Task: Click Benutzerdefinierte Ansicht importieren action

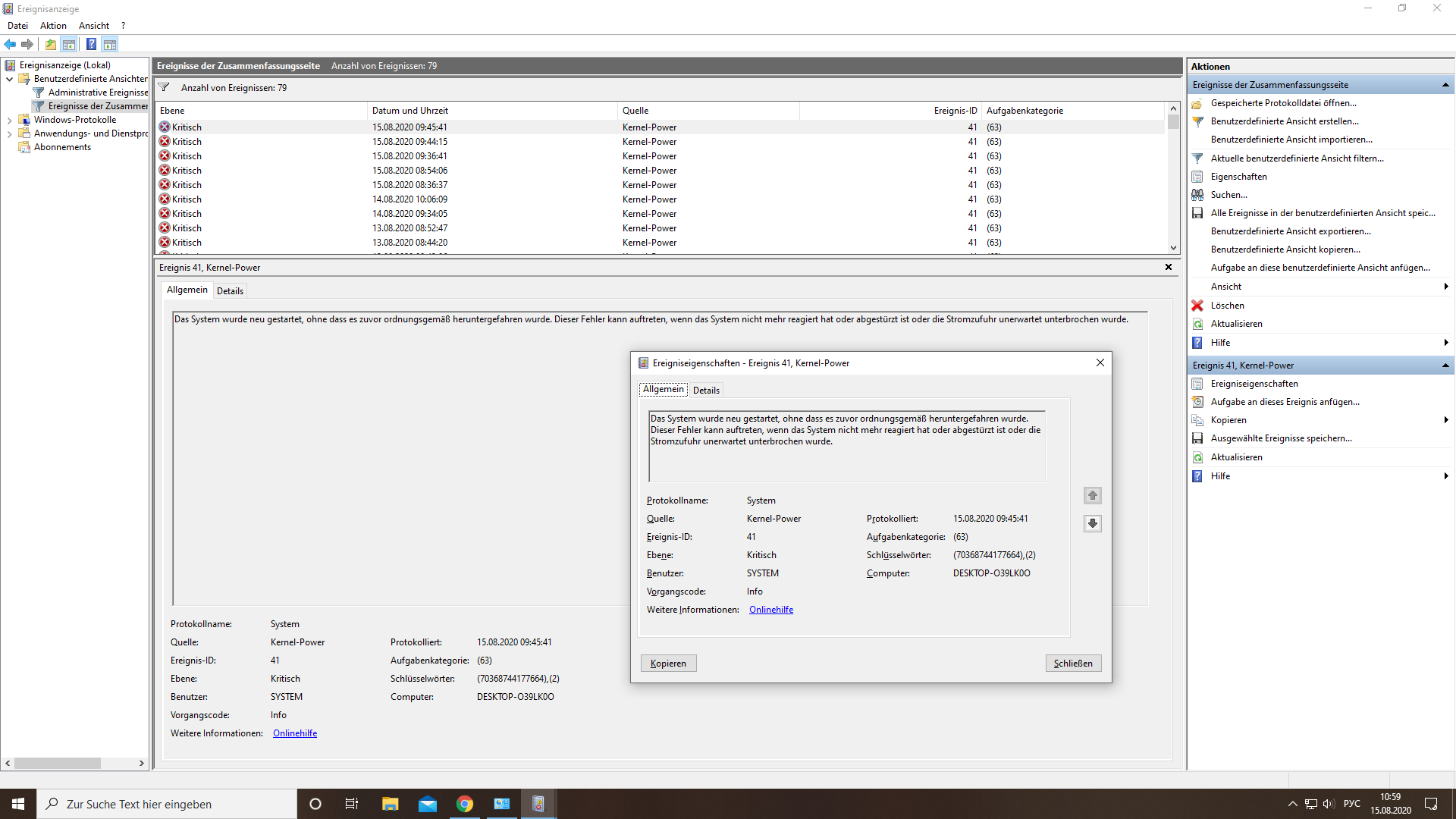Action: click(1291, 140)
